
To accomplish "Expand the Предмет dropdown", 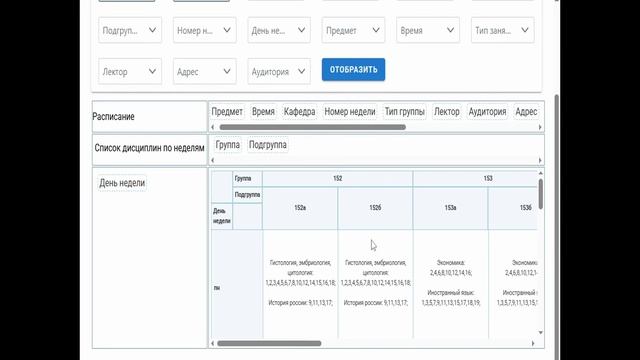I will (353, 30).
